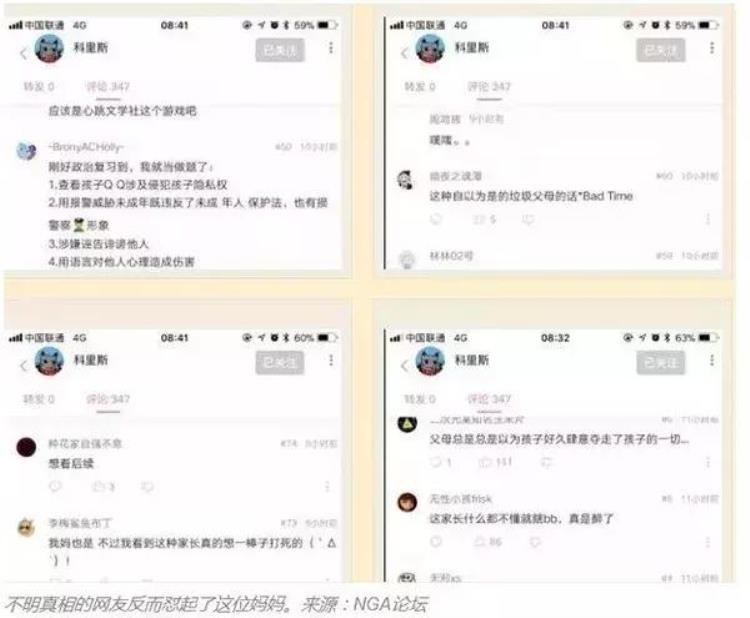
Task: Click the like icon on the Bad Time comment
Action: [480, 220]
